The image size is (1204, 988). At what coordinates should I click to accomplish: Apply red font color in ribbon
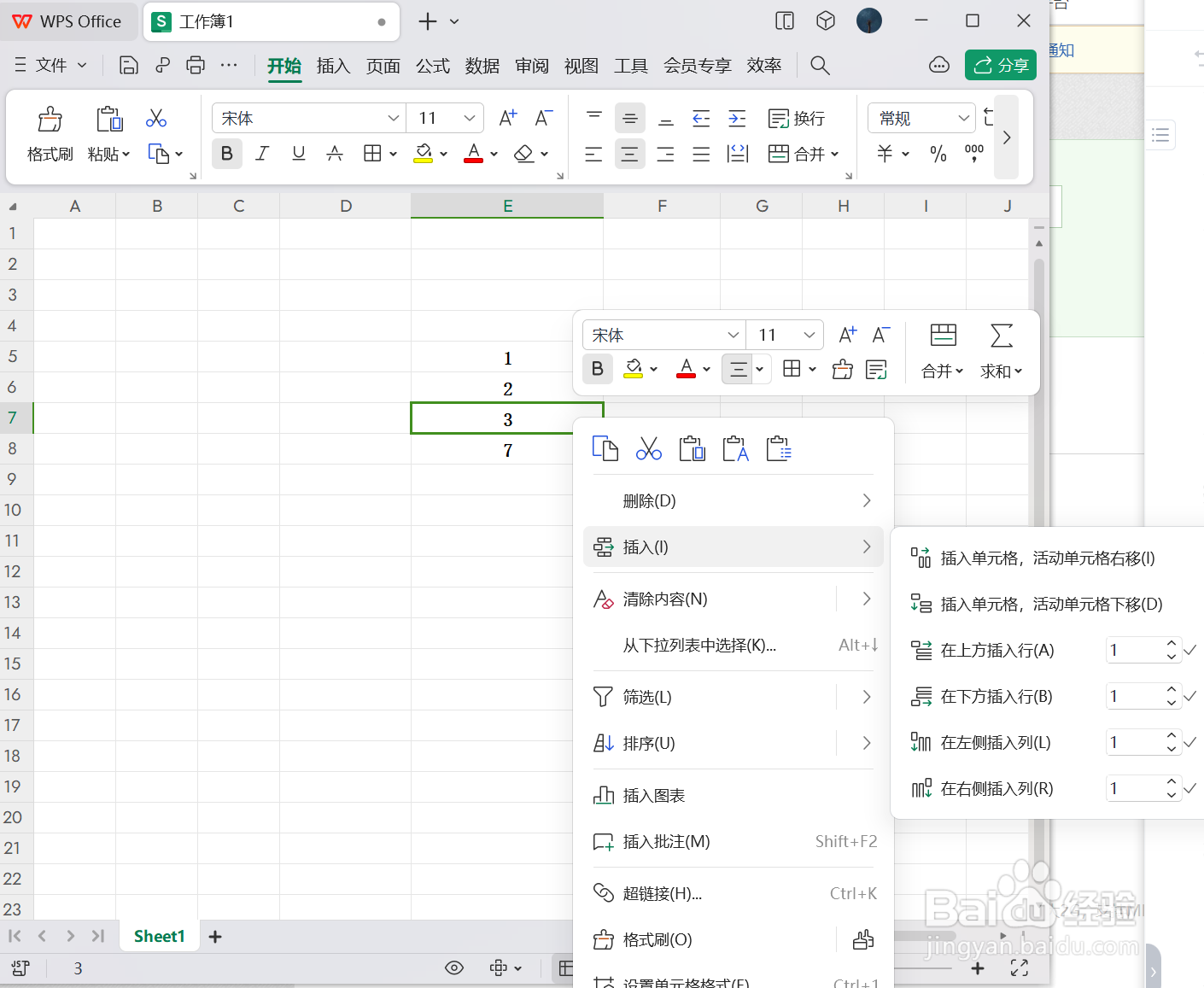pyautogui.click(x=474, y=154)
